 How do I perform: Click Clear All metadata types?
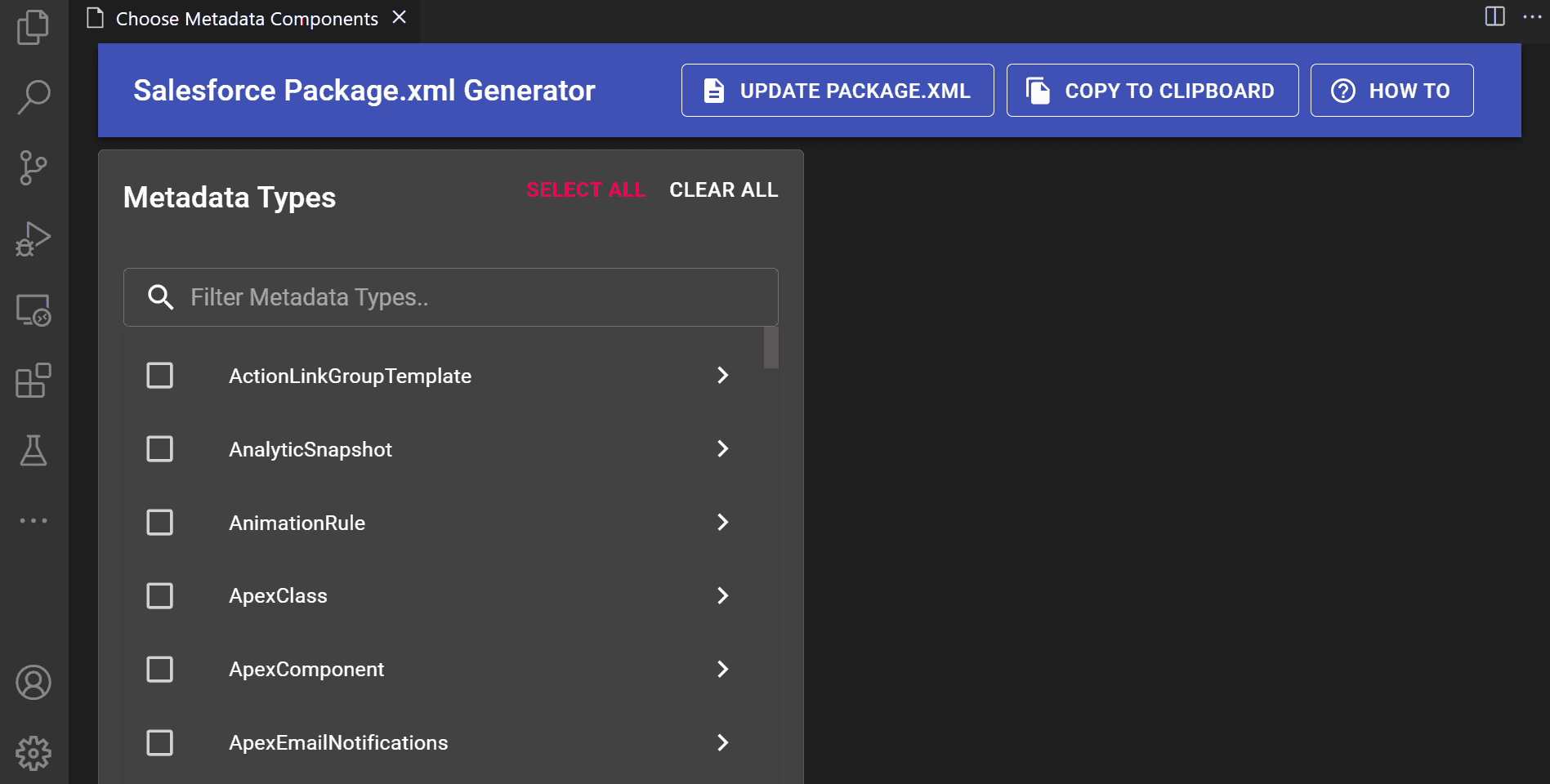[724, 189]
